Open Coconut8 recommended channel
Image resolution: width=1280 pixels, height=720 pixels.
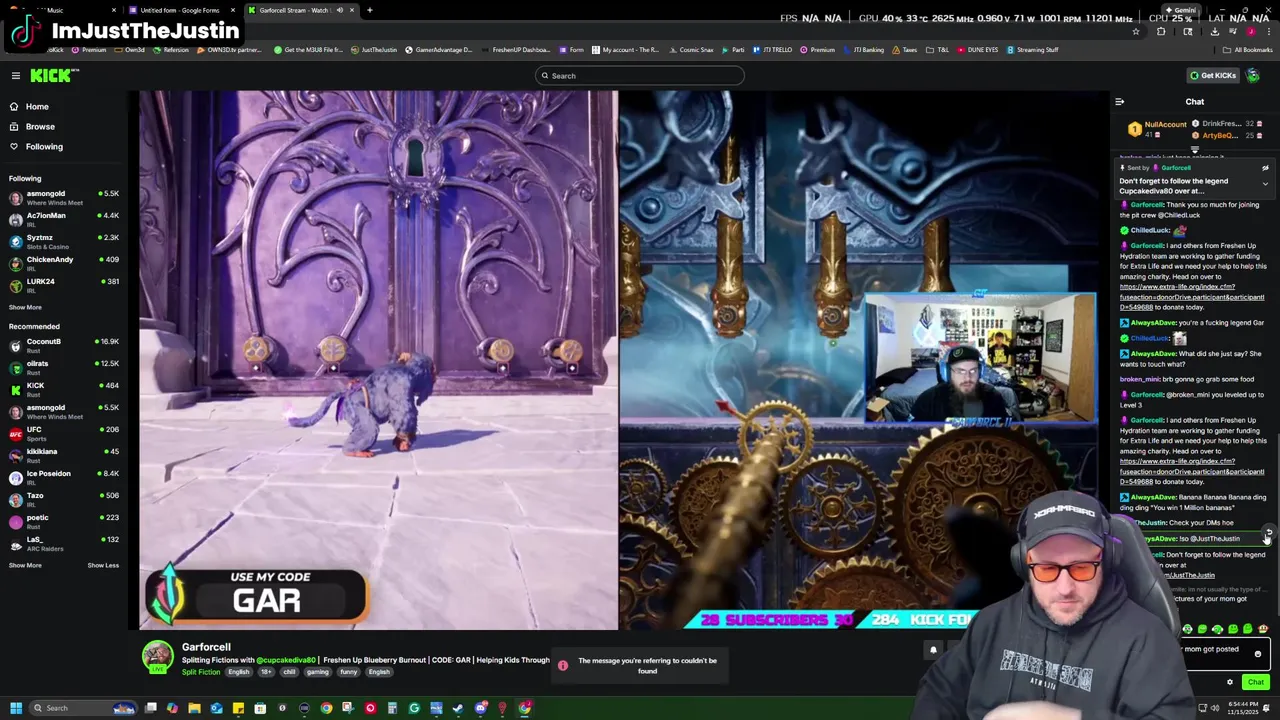click(x=62, y=345)
